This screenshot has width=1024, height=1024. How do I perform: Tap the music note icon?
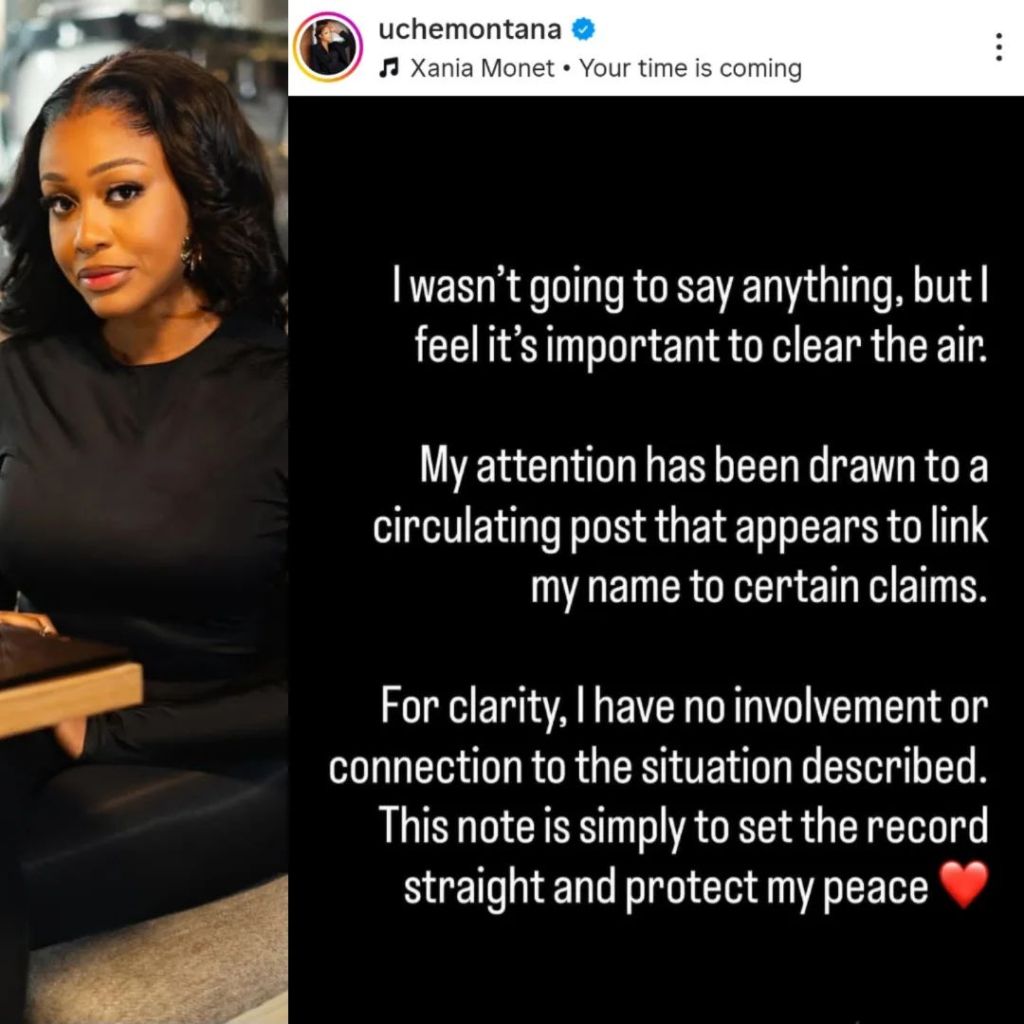pos(389,67)
